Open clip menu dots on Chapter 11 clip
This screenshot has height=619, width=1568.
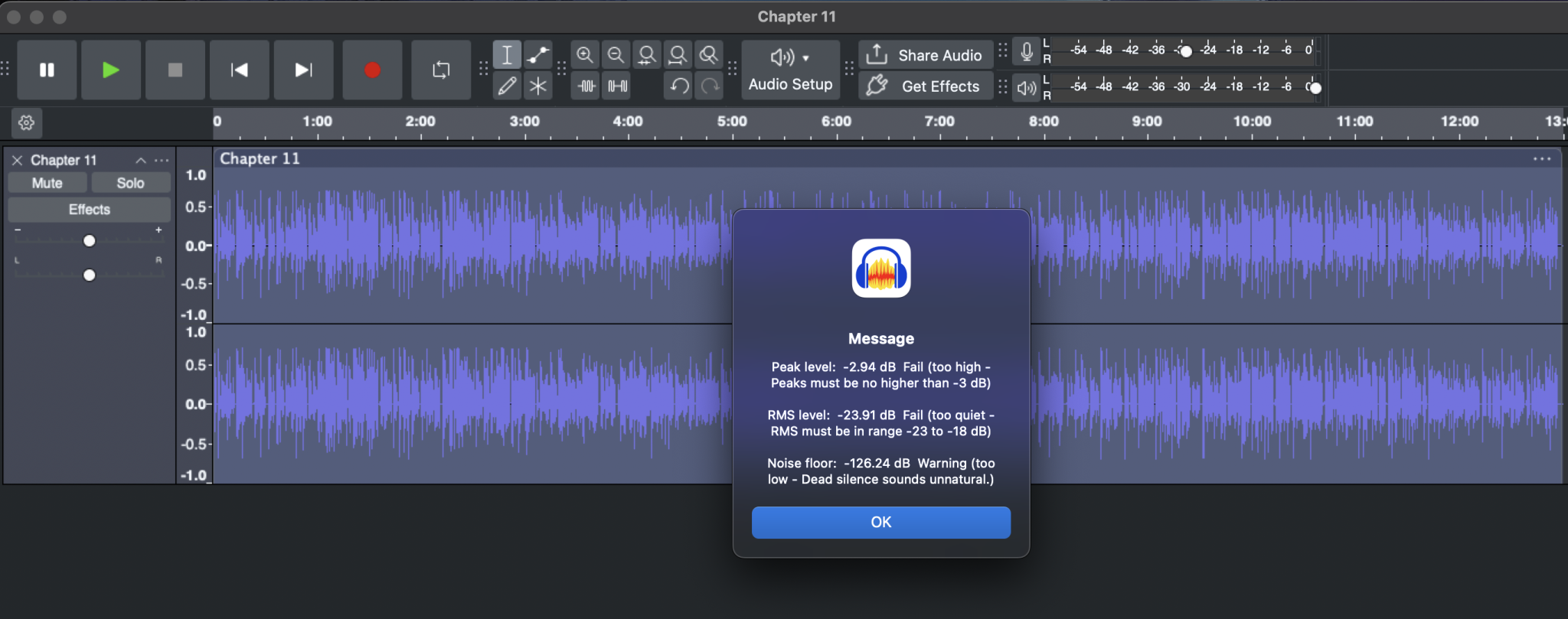pos(1542,159)
